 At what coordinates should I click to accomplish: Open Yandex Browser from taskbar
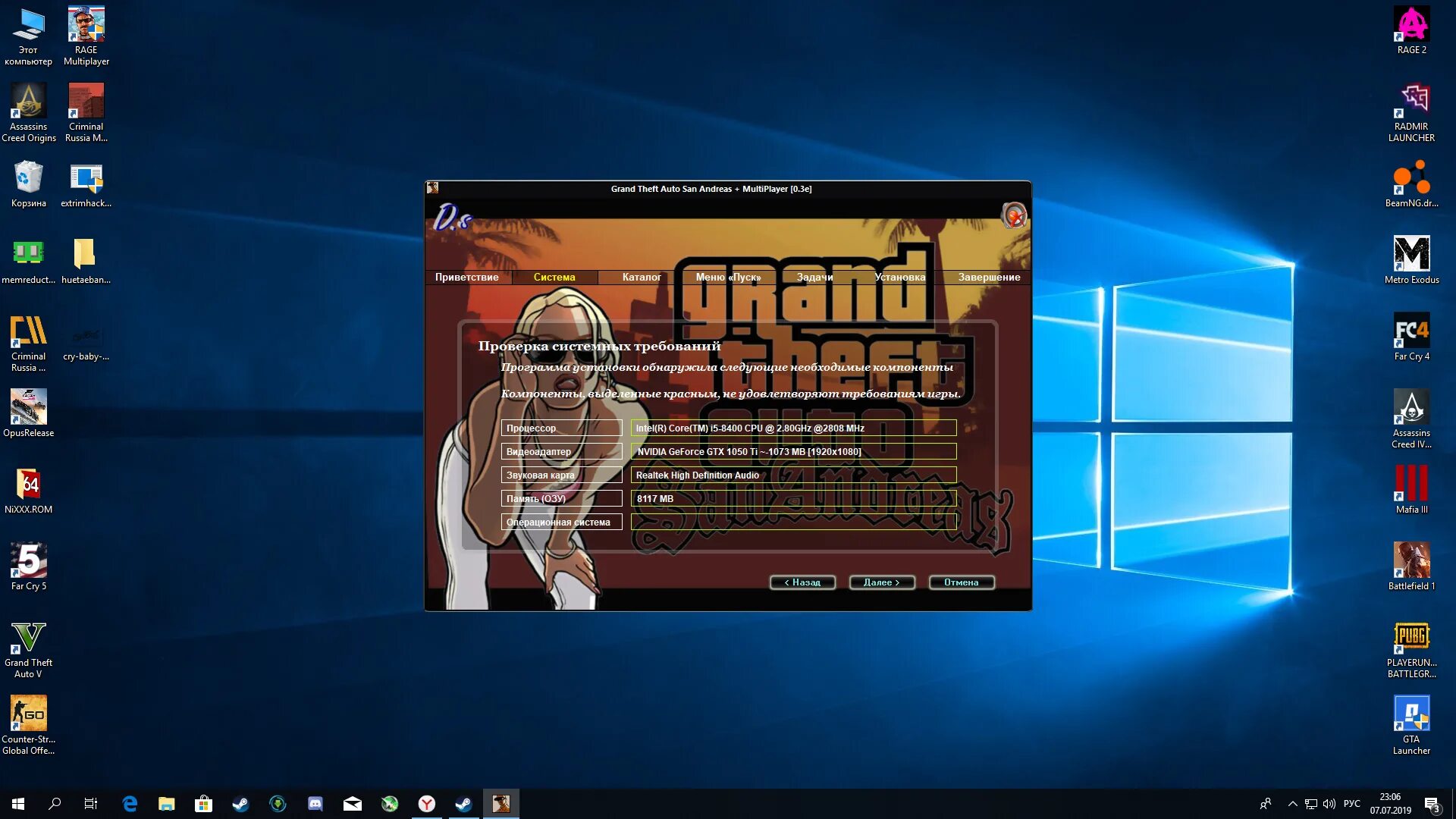[x=427, y=804]
